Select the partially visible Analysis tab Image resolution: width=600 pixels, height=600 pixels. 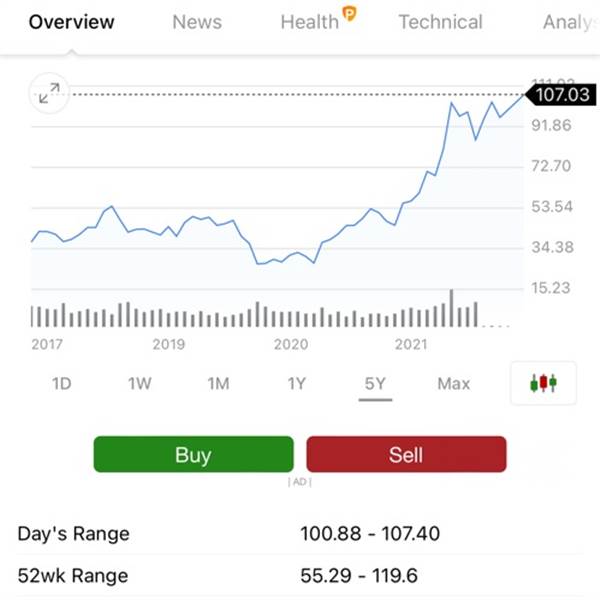[x=570, y=22]
